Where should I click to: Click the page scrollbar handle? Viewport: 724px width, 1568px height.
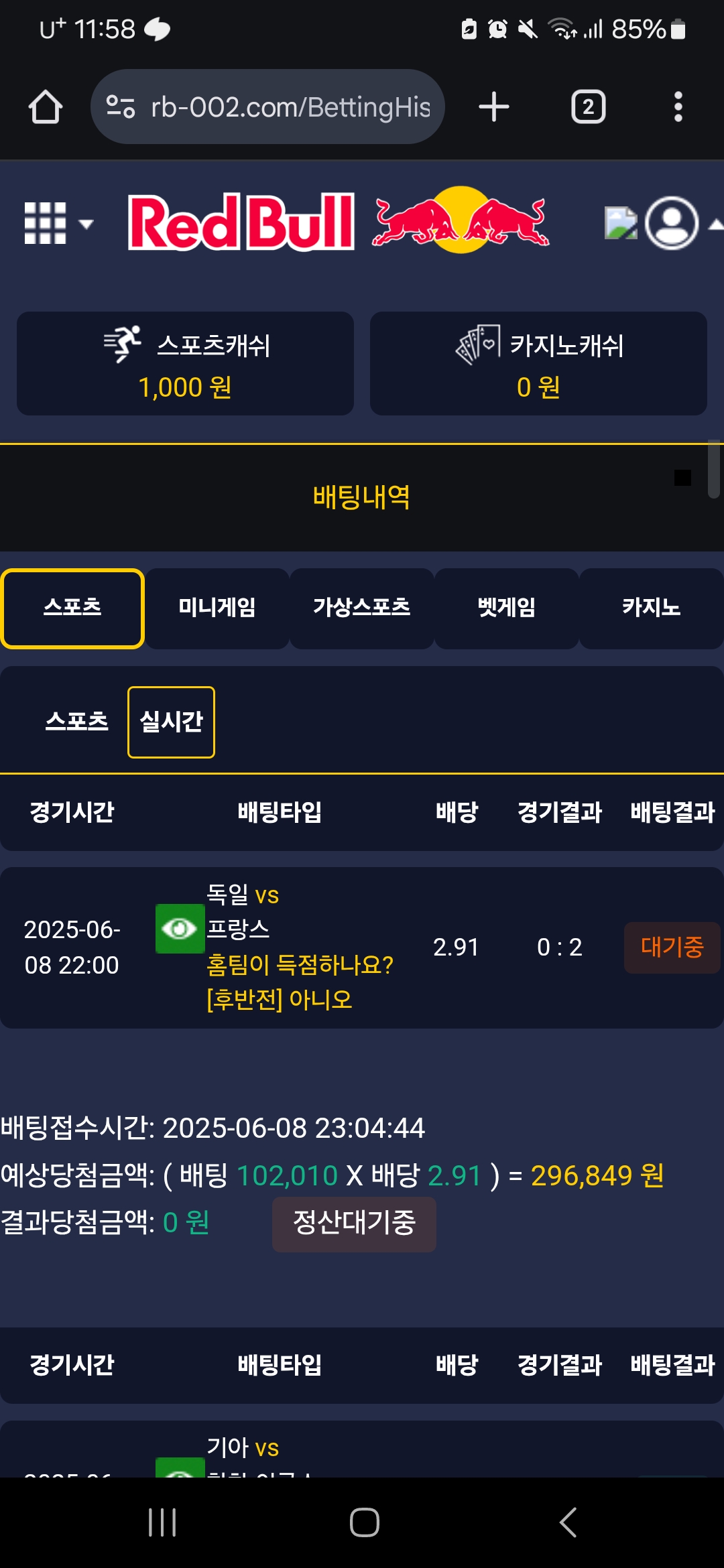click(714, 469)
